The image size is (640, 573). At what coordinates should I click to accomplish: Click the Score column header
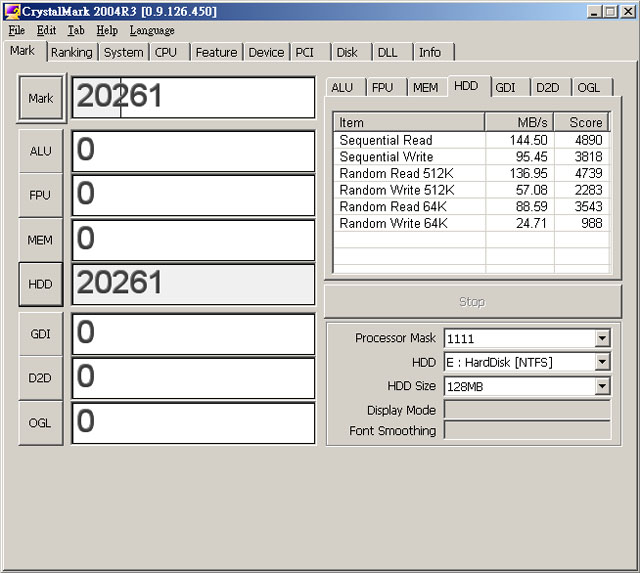coord(585,122)
